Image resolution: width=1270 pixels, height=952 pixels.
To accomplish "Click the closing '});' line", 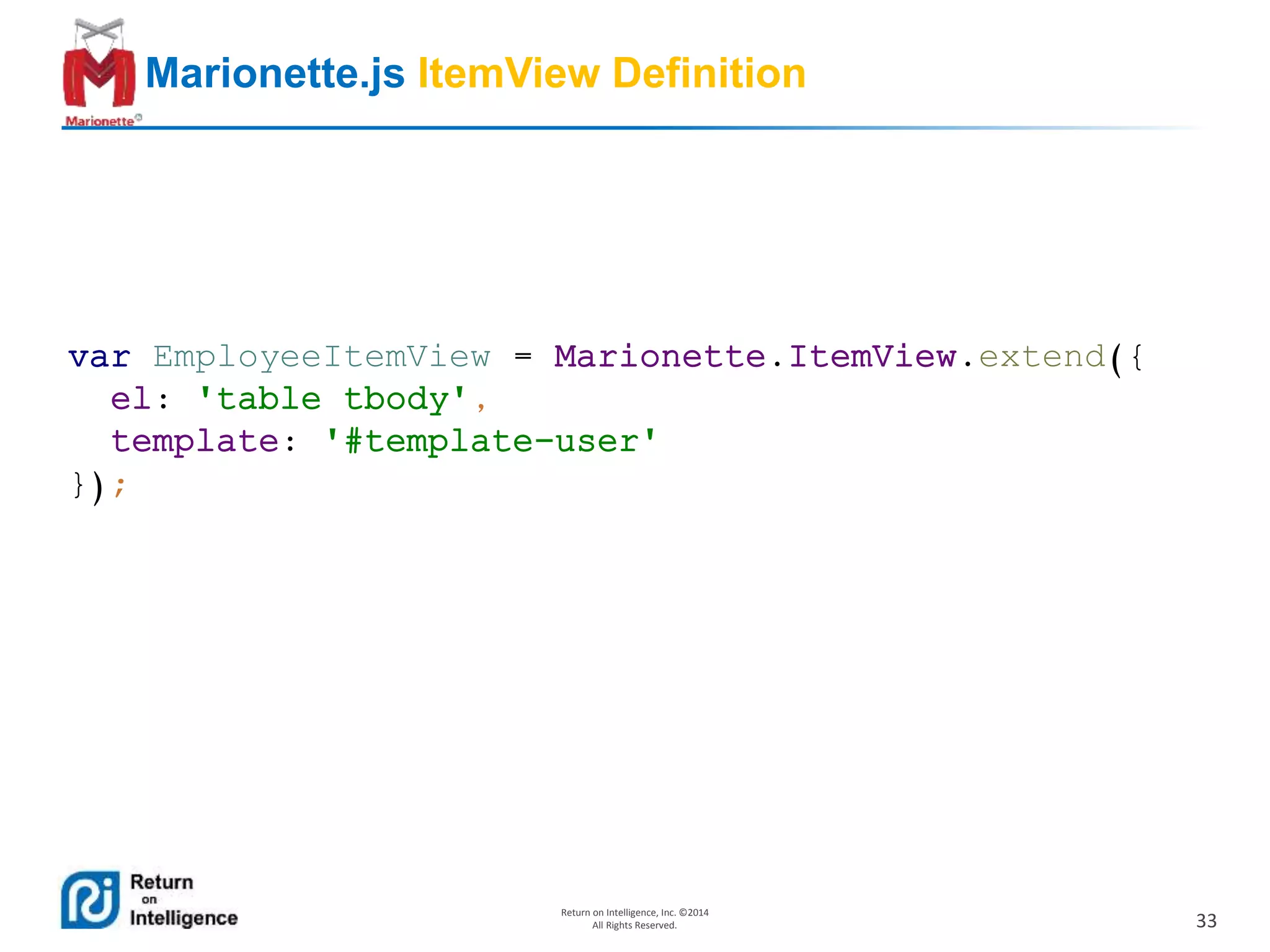I will 99,487.
